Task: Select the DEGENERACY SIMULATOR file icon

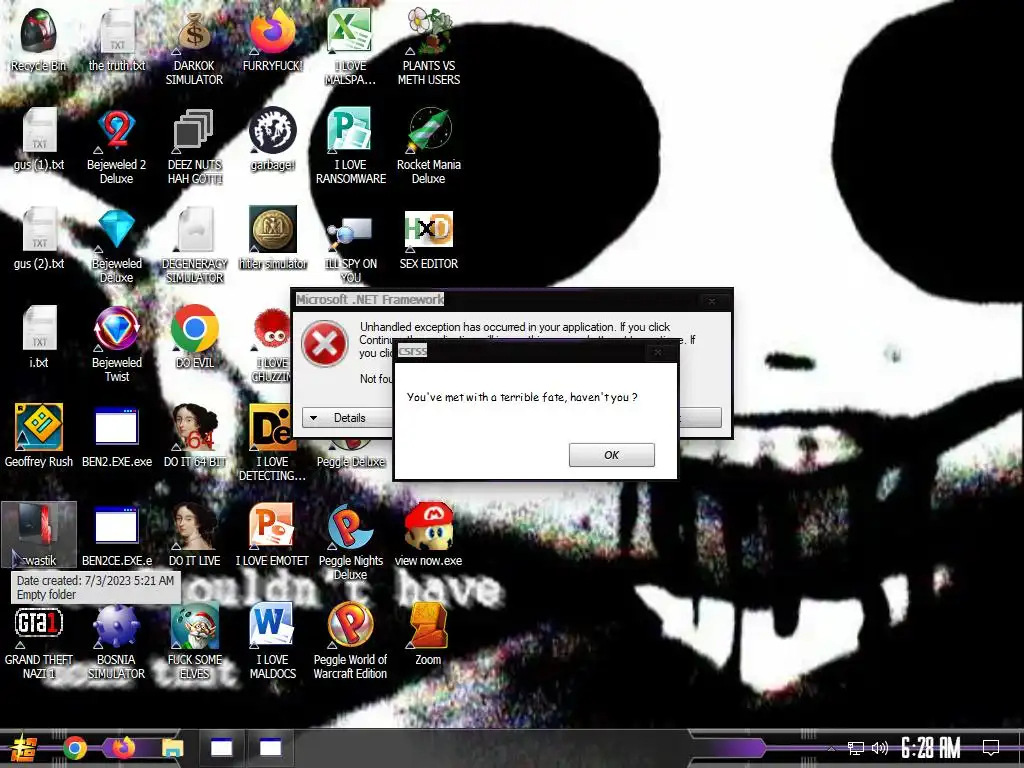Action: (x=195, y=246)
